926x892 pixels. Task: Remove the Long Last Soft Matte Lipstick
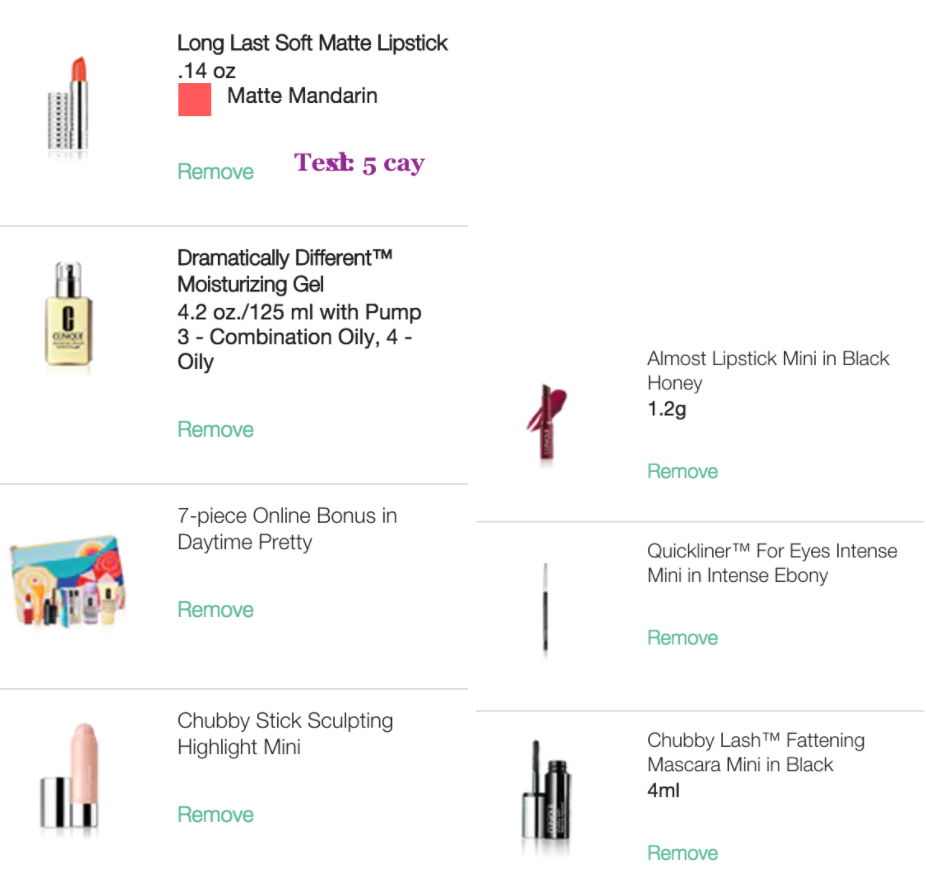[x=216, y=172]
